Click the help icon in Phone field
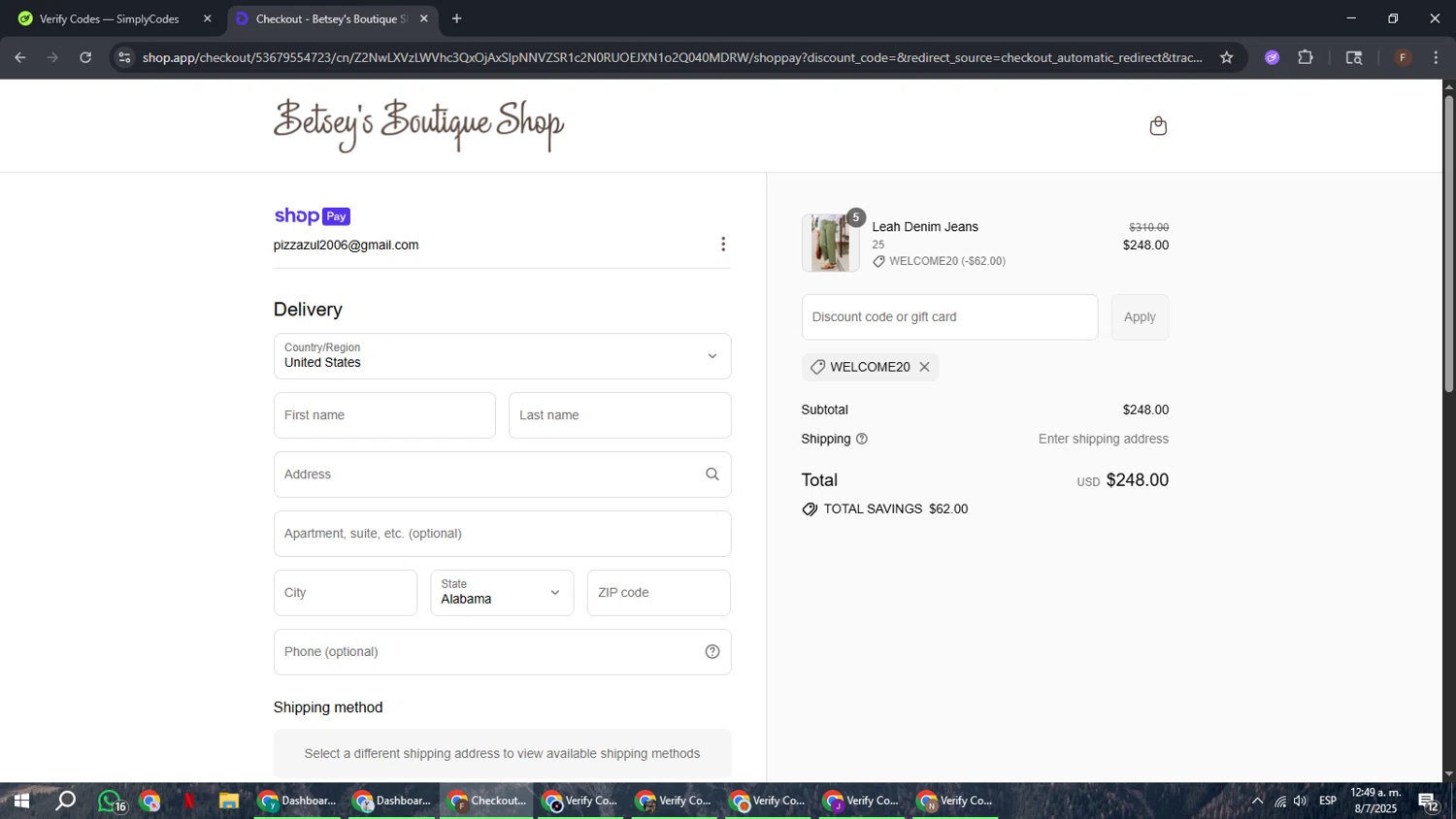The height and width of the screenshot is (819, 1456). pyautogui.click(x=712, y=652)
